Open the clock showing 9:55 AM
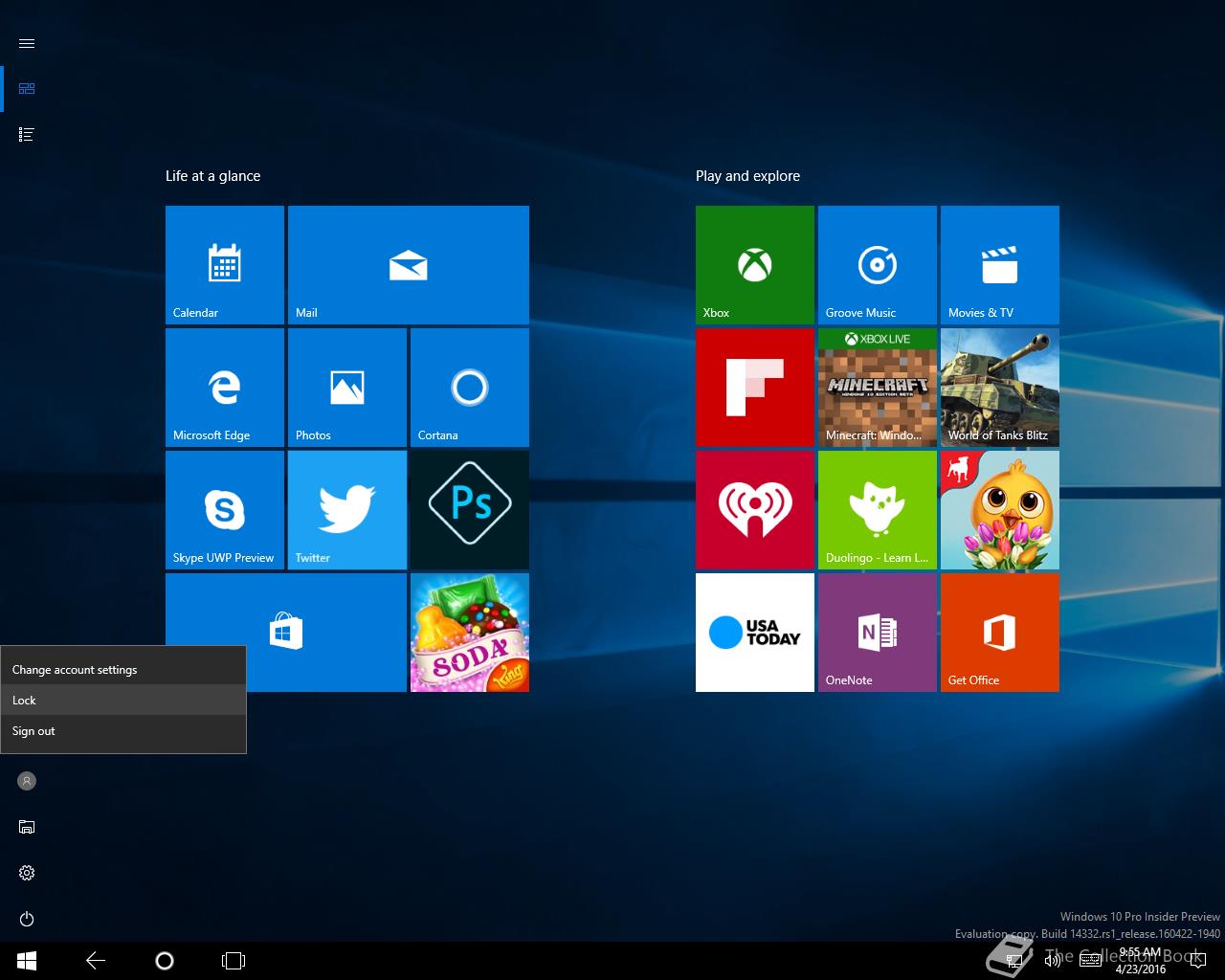 coord(1140,961)
